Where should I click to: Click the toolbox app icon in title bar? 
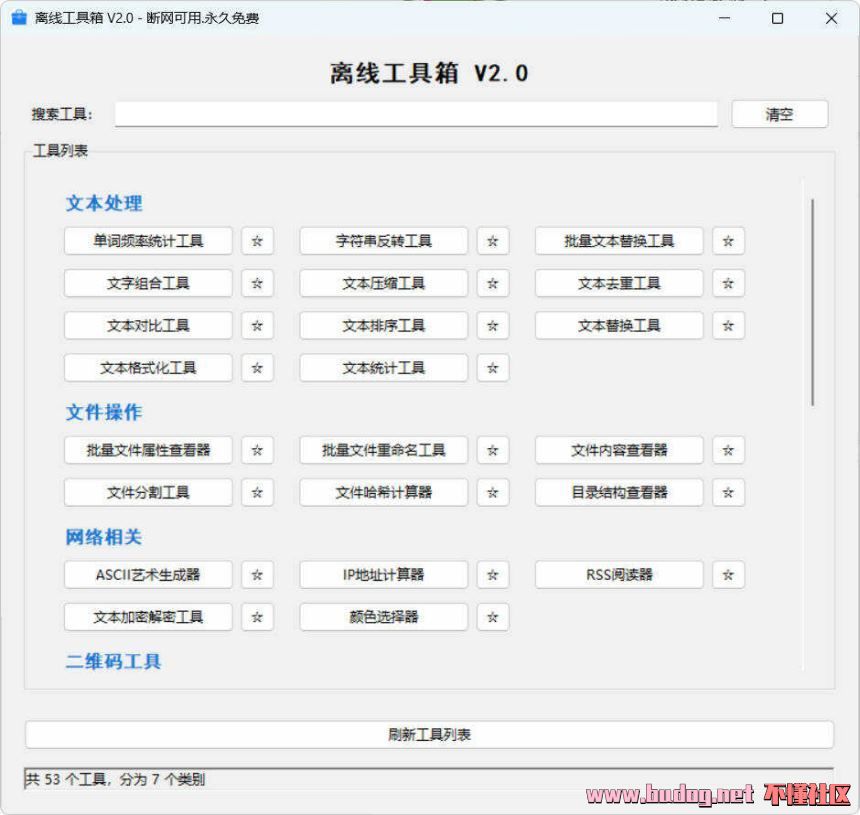click(19, 18)
